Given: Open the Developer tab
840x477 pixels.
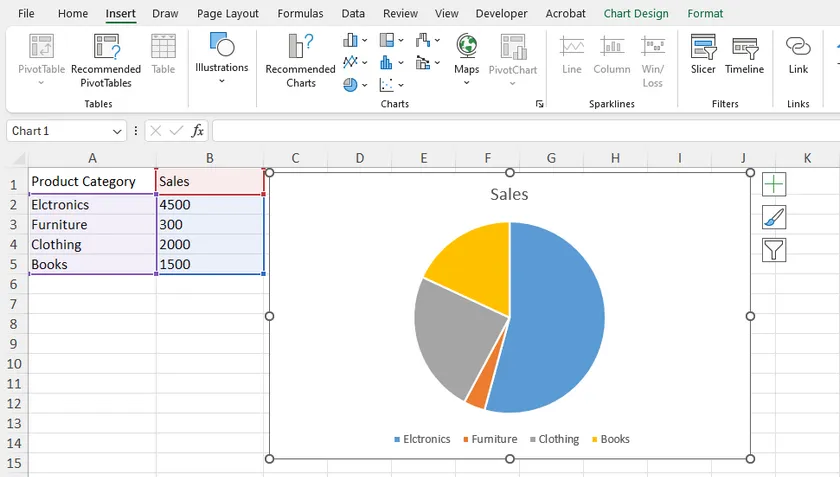Looking at the screenshot, I should pos(501,13).
